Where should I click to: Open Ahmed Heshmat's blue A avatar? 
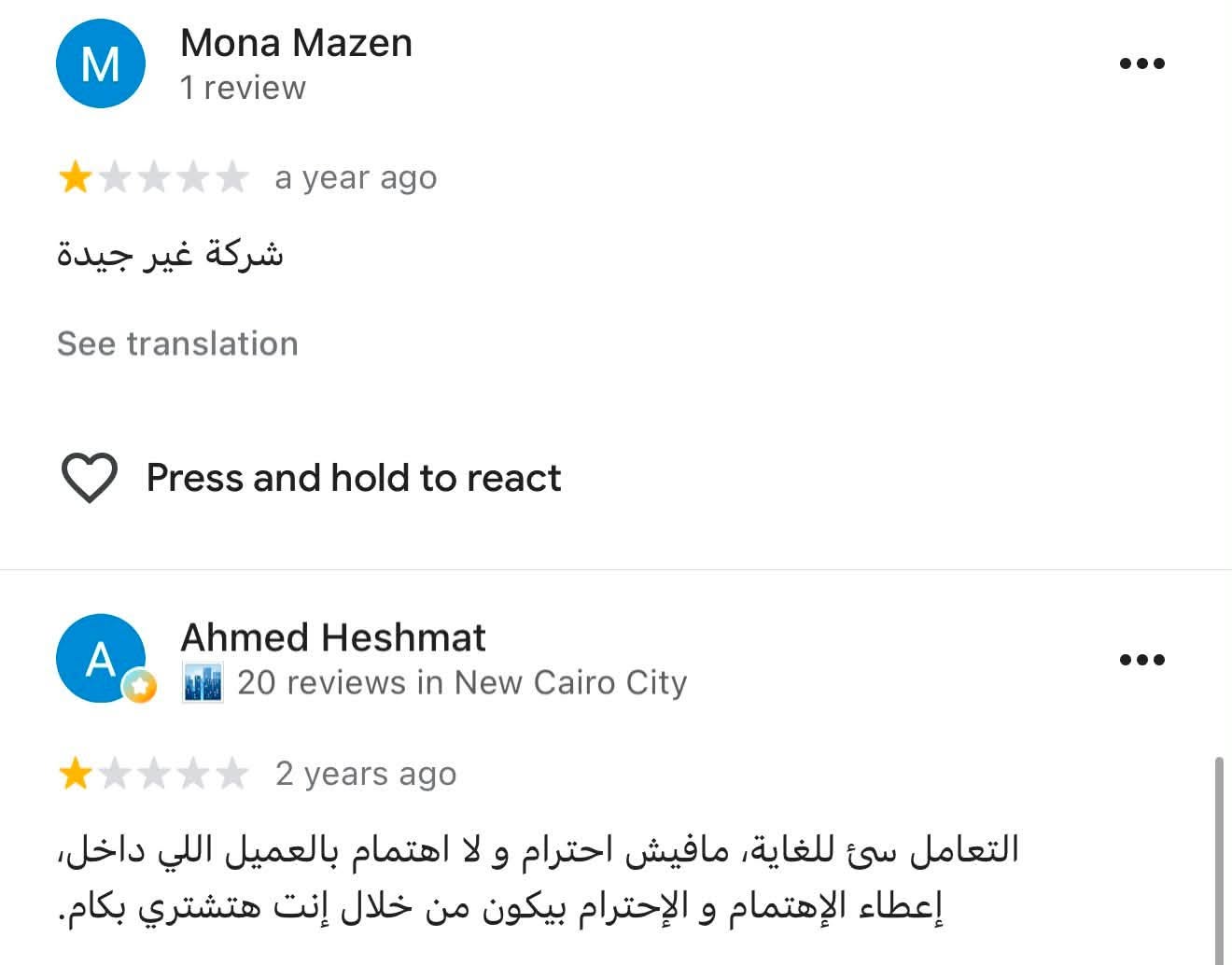pos(101,658)
